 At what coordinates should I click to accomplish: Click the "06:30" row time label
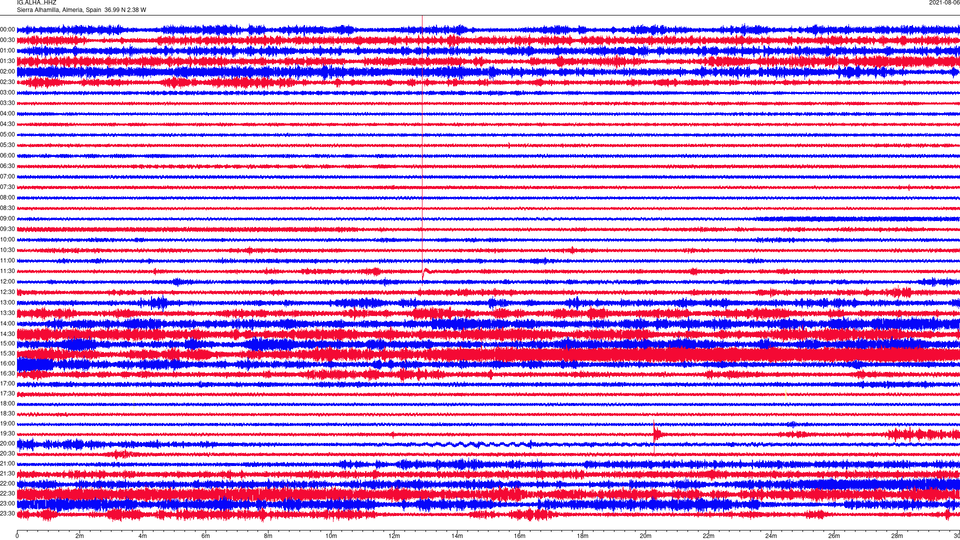tap(7, 166)
